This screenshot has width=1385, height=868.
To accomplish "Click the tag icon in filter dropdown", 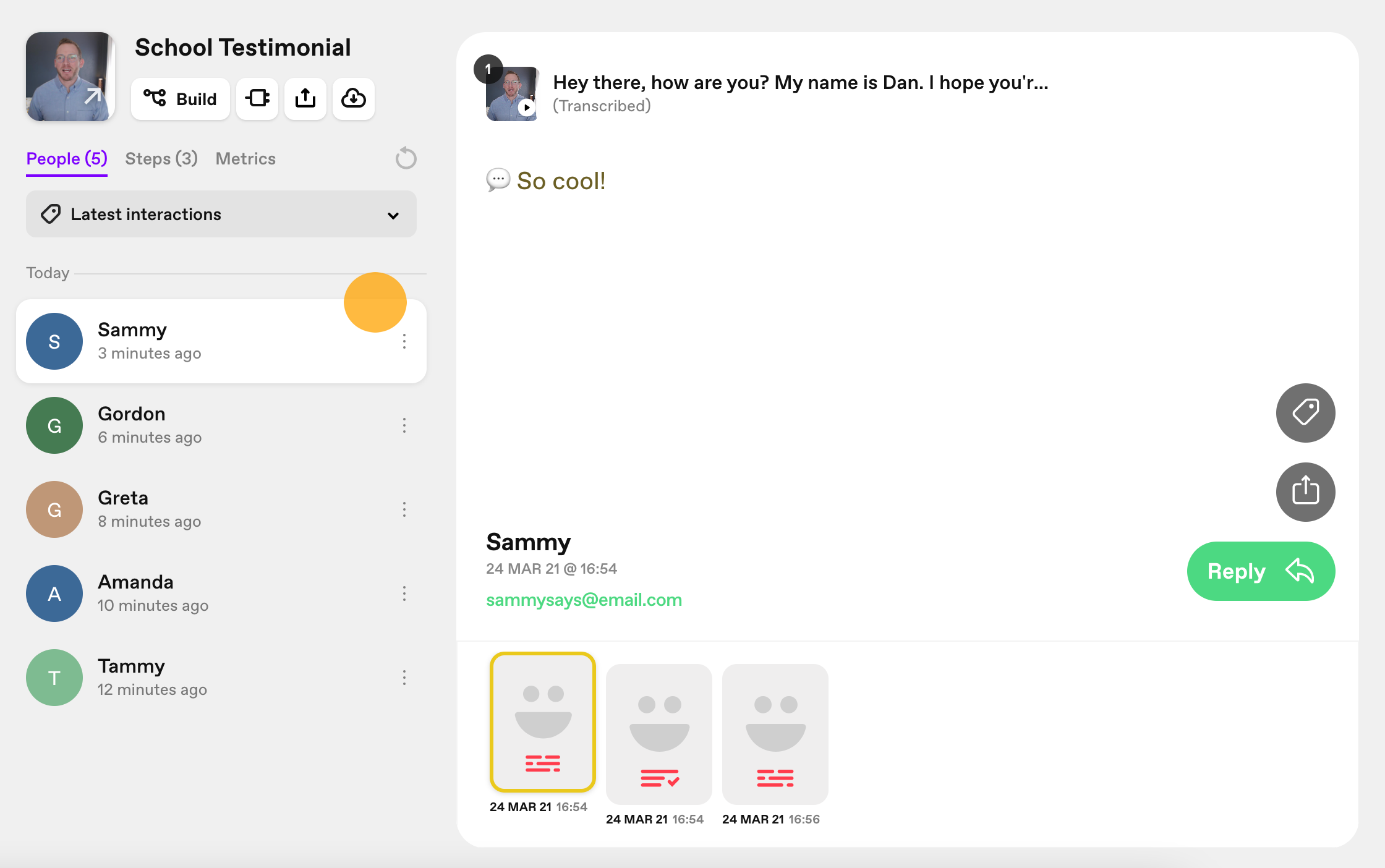I will pos(51,214).
